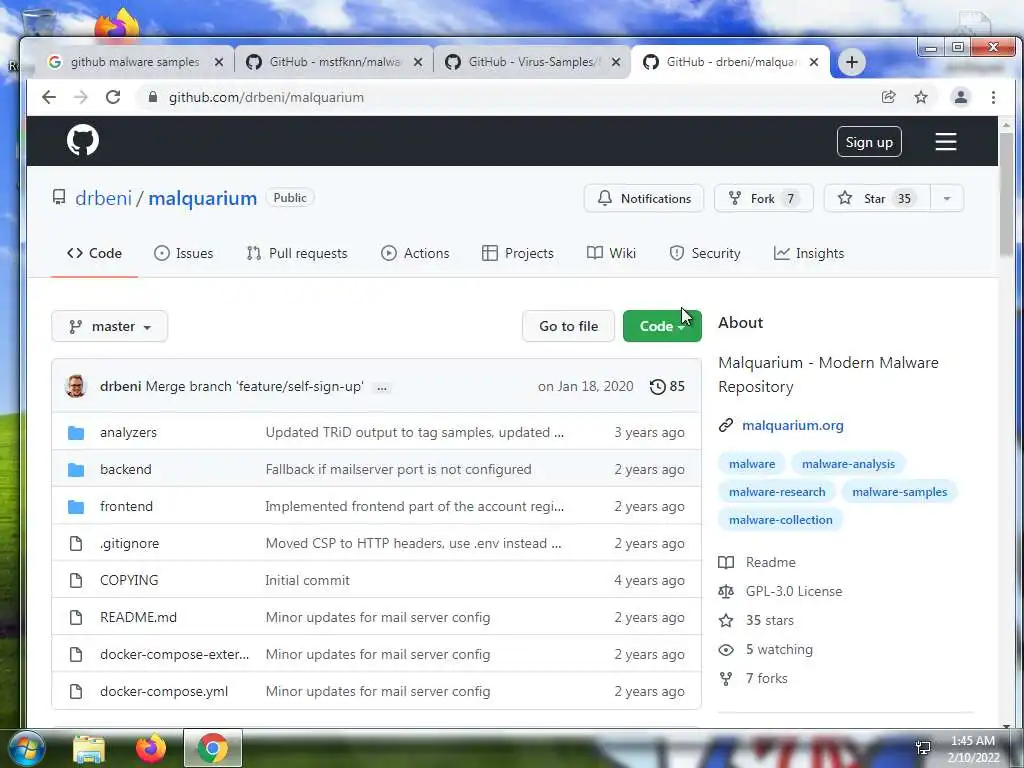Open the network tray icon

click(x=923, y=748)
